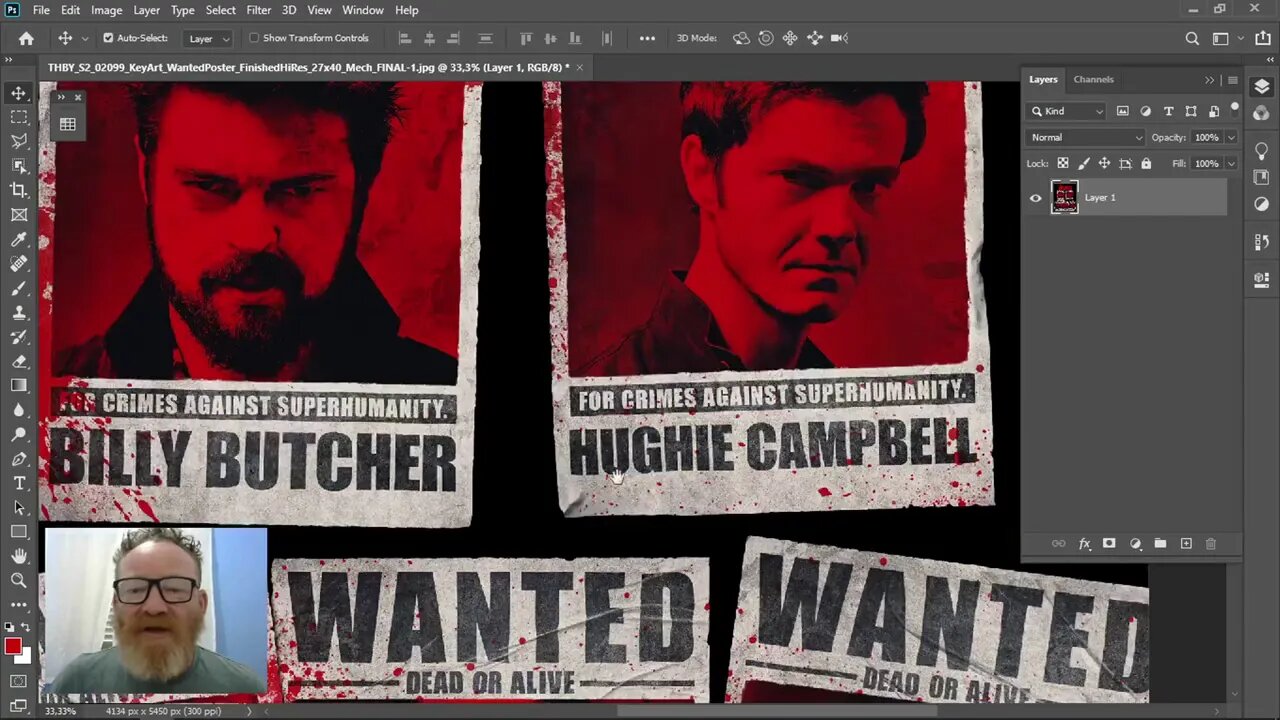Select the Dodge tool
This screenshot has width=1280, height=720.
pyautogui.click(x=19, y=434)
